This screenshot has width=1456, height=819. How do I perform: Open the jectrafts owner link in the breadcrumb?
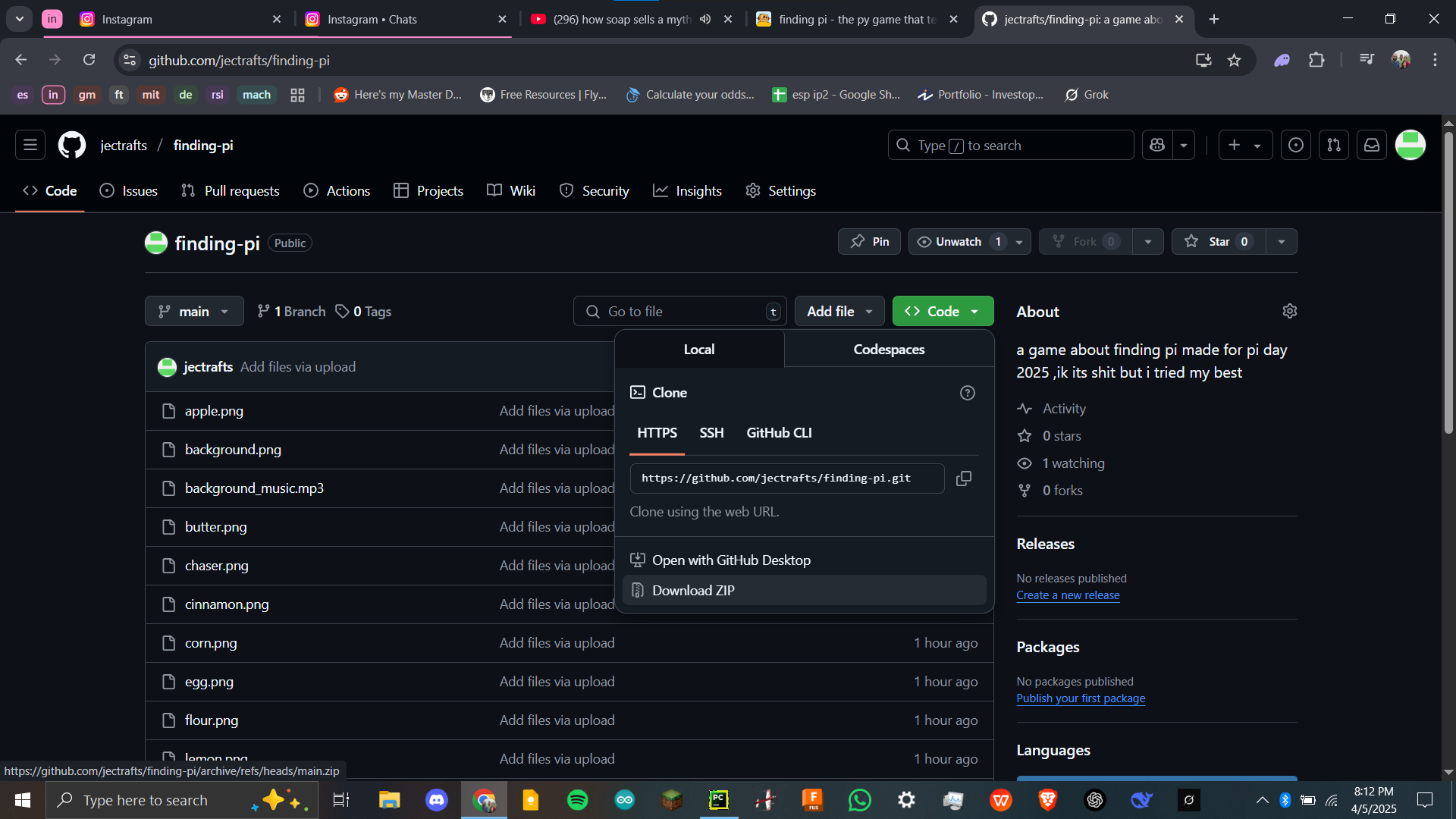pos(124,145)
